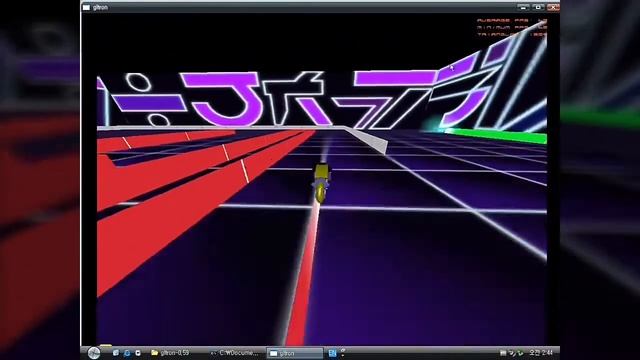Click the third quick launch icon
Image resolution: width=640 pixels, height=360 pixels.
pos(138,353)
